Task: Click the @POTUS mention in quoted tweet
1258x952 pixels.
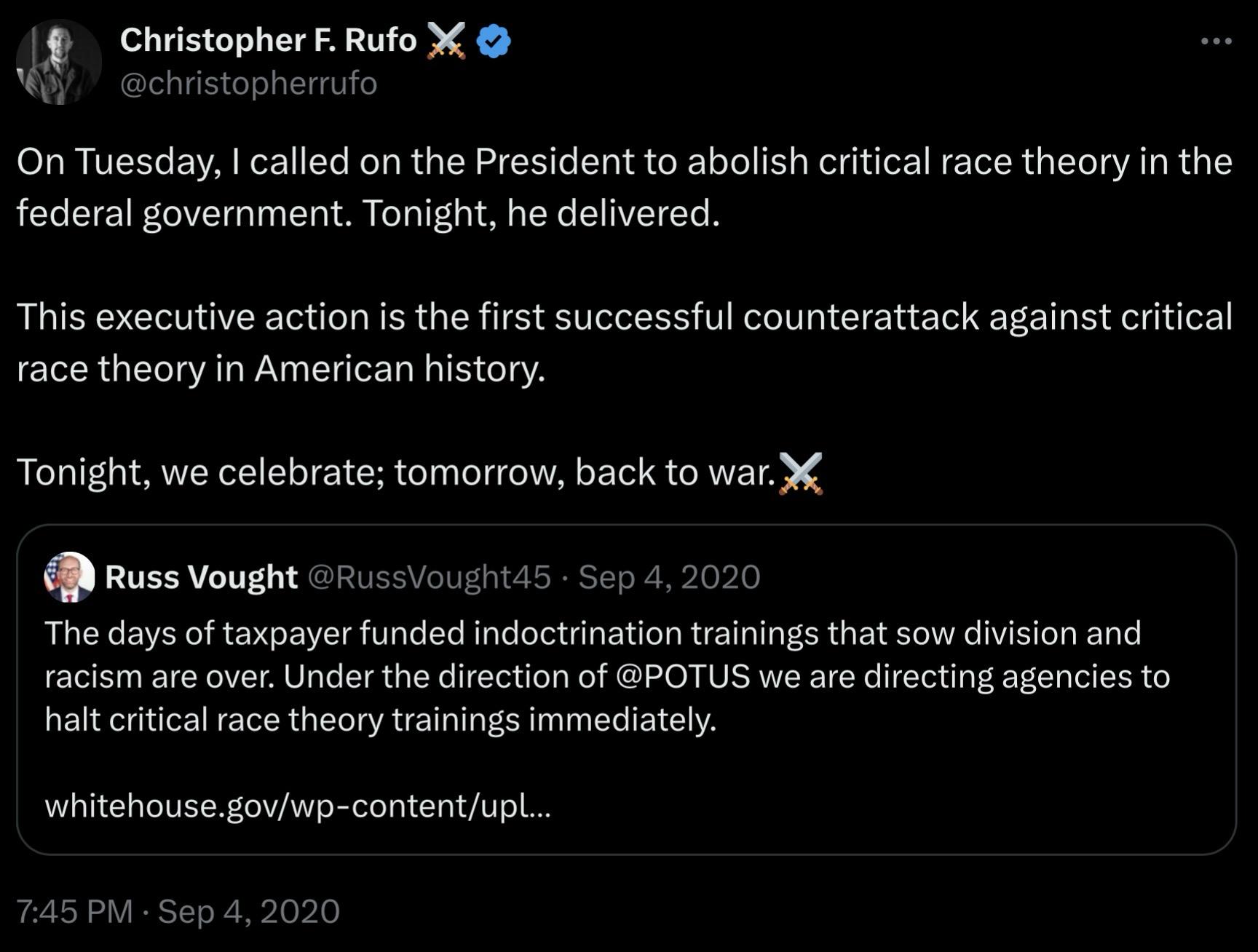Action: click(682, 677)
